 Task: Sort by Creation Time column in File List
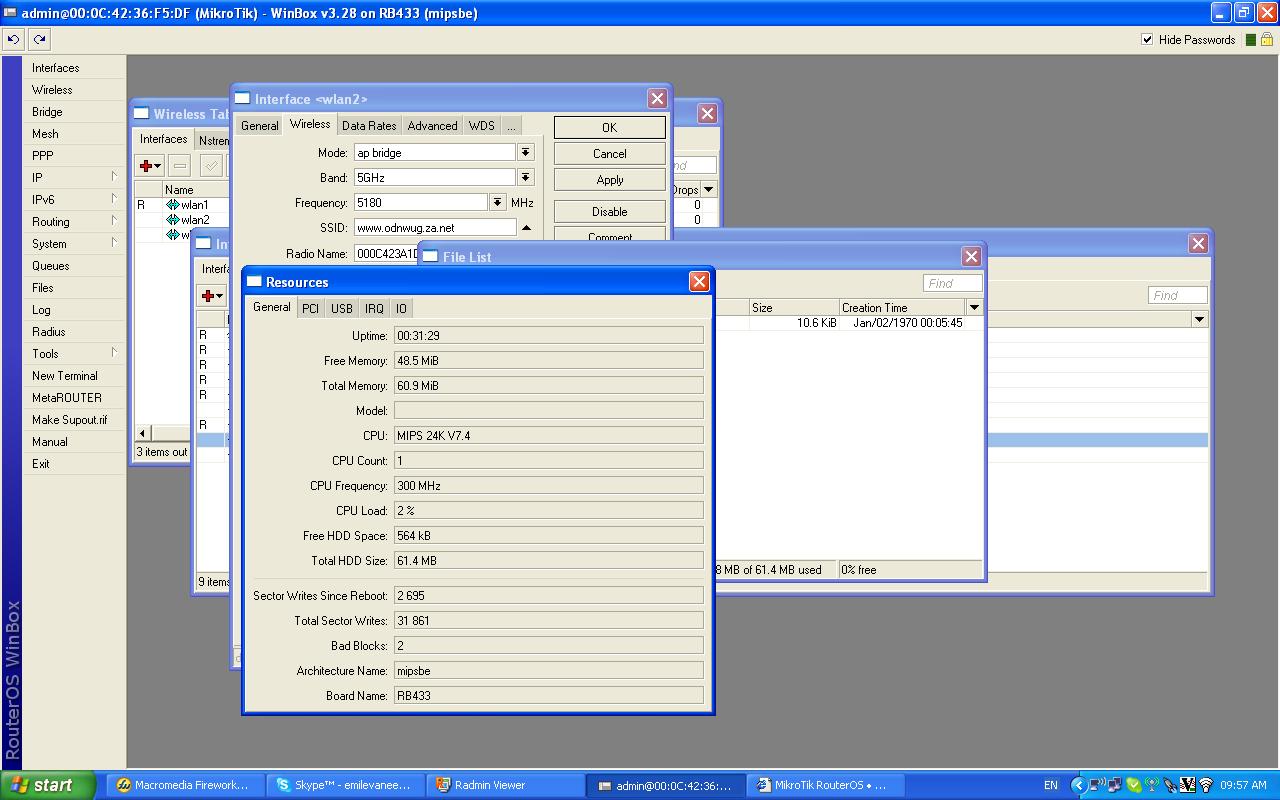[x=902, y=308]
